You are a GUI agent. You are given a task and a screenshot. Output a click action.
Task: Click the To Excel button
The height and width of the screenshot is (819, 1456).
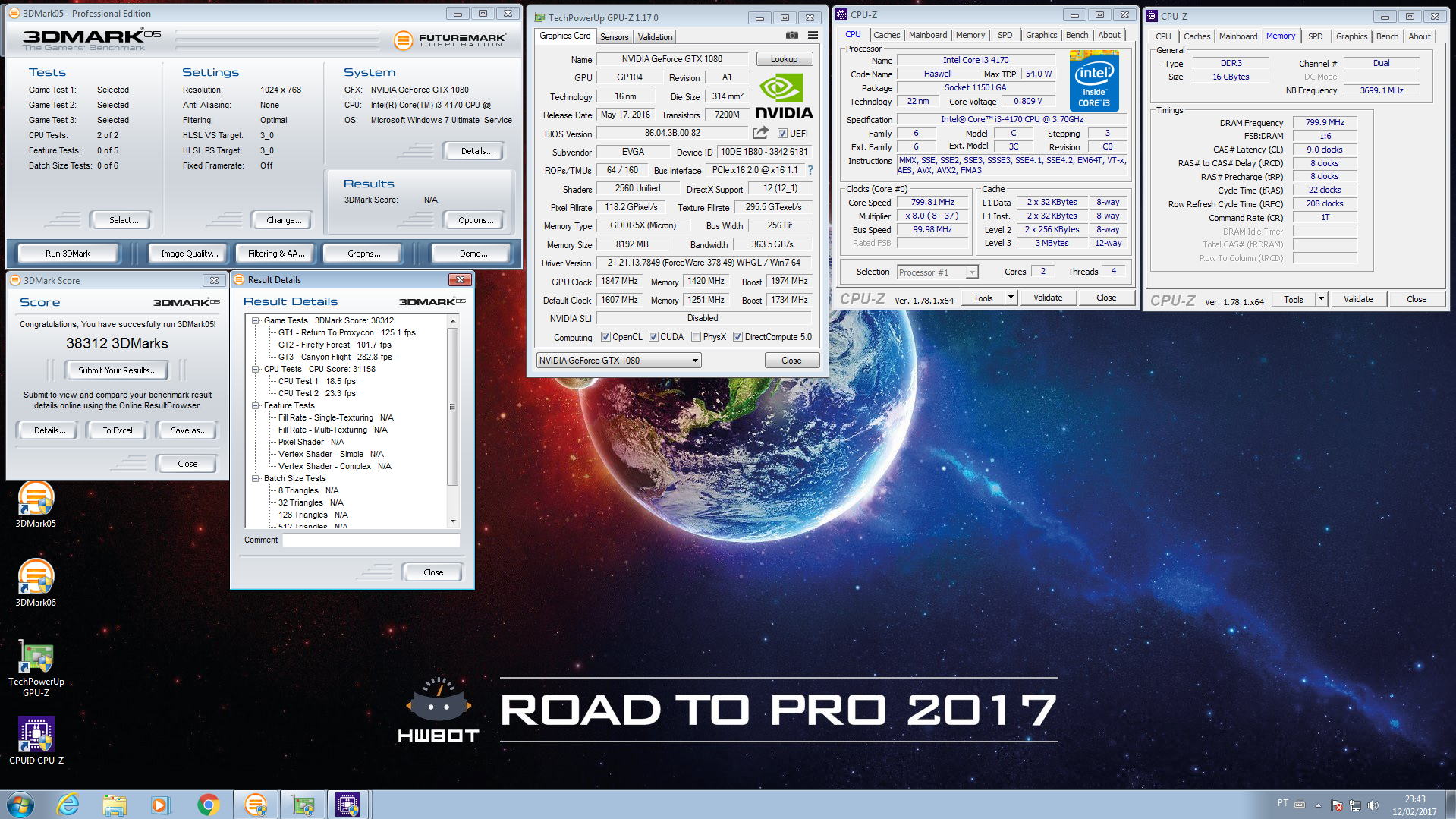point(118,430)
